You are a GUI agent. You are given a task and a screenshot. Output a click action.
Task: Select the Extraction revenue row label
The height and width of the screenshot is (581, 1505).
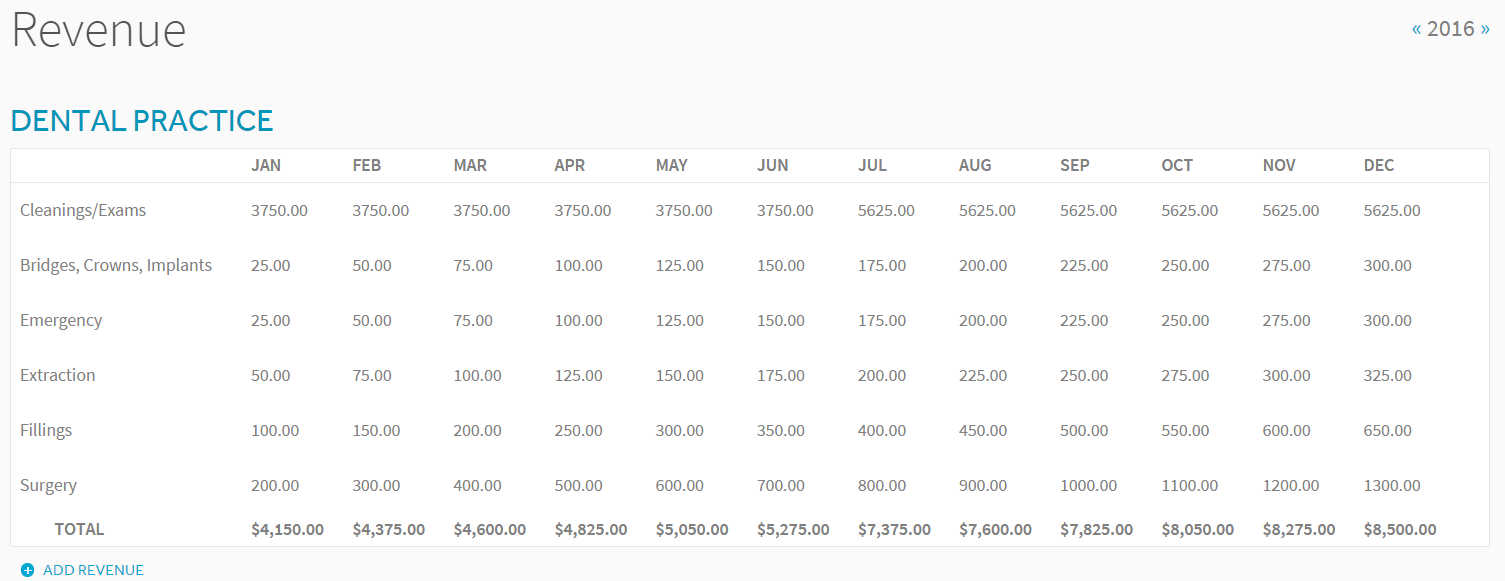[58, 376]
